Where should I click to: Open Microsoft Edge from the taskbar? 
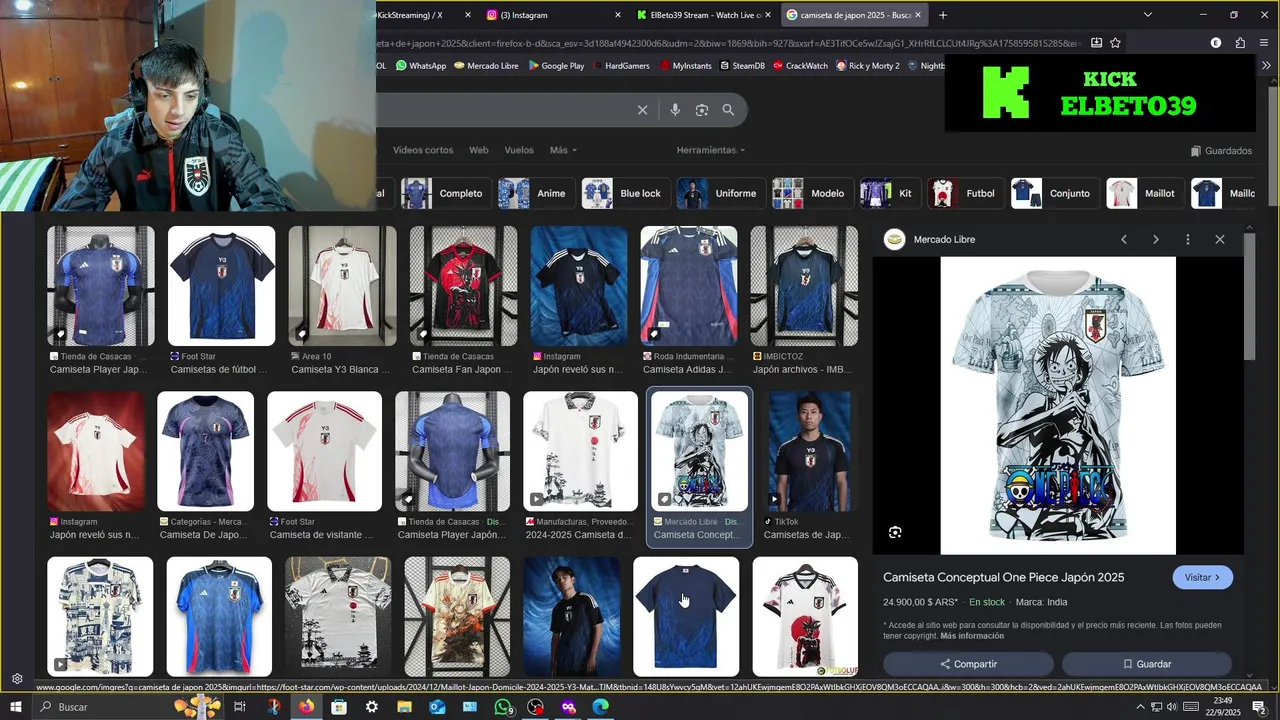pos(600,707)
